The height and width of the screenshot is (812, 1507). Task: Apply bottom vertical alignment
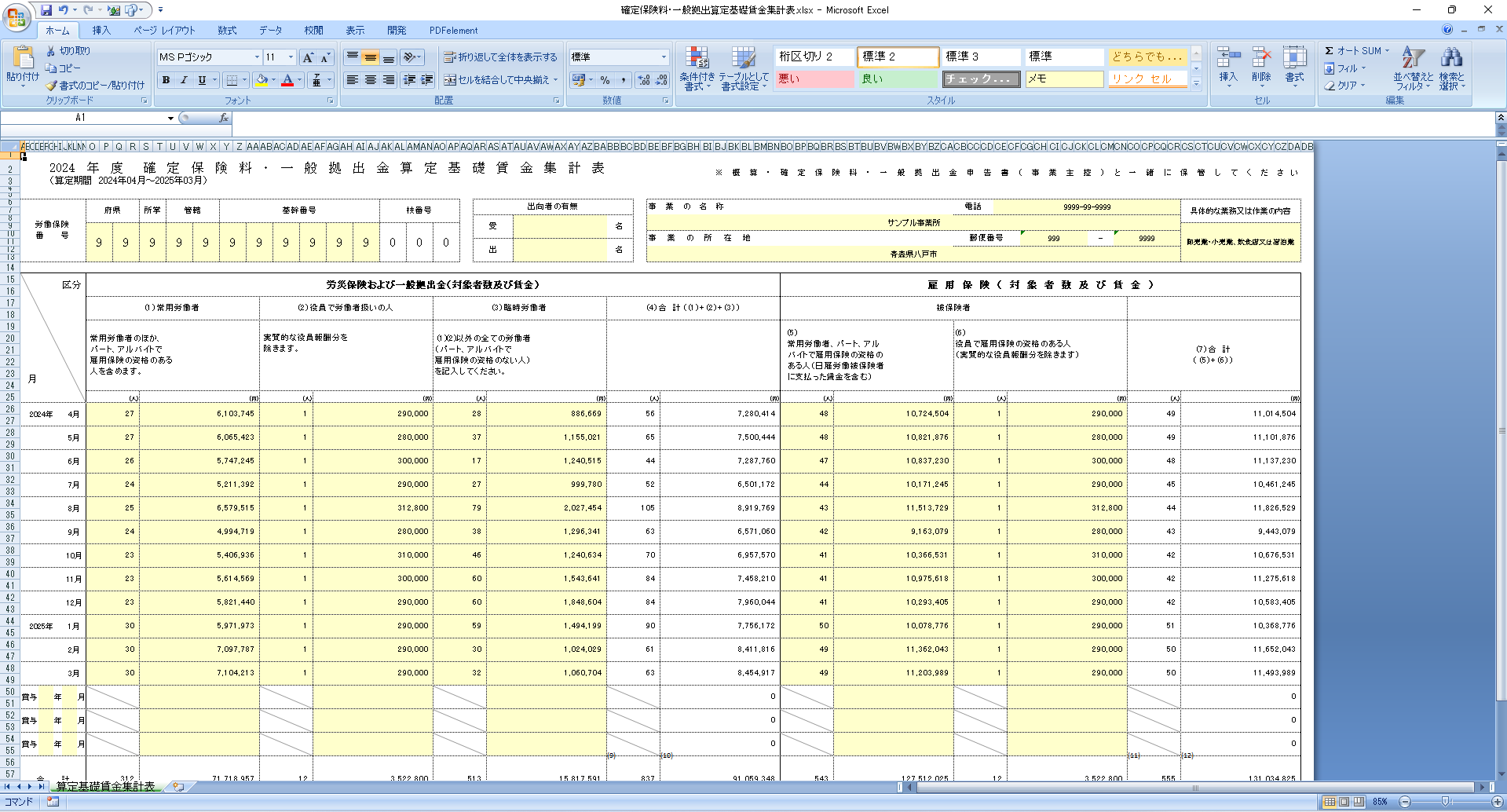(x=389, y=57)
